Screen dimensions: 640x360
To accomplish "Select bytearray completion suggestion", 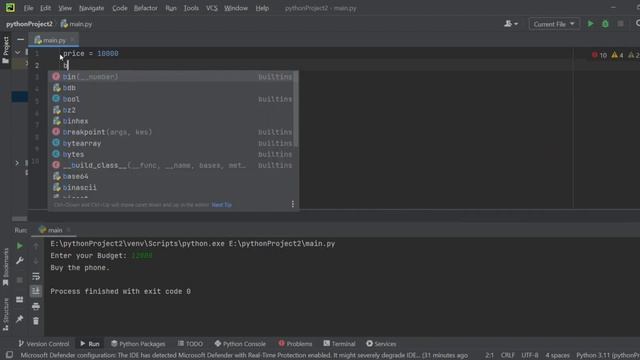I will 171,143.
